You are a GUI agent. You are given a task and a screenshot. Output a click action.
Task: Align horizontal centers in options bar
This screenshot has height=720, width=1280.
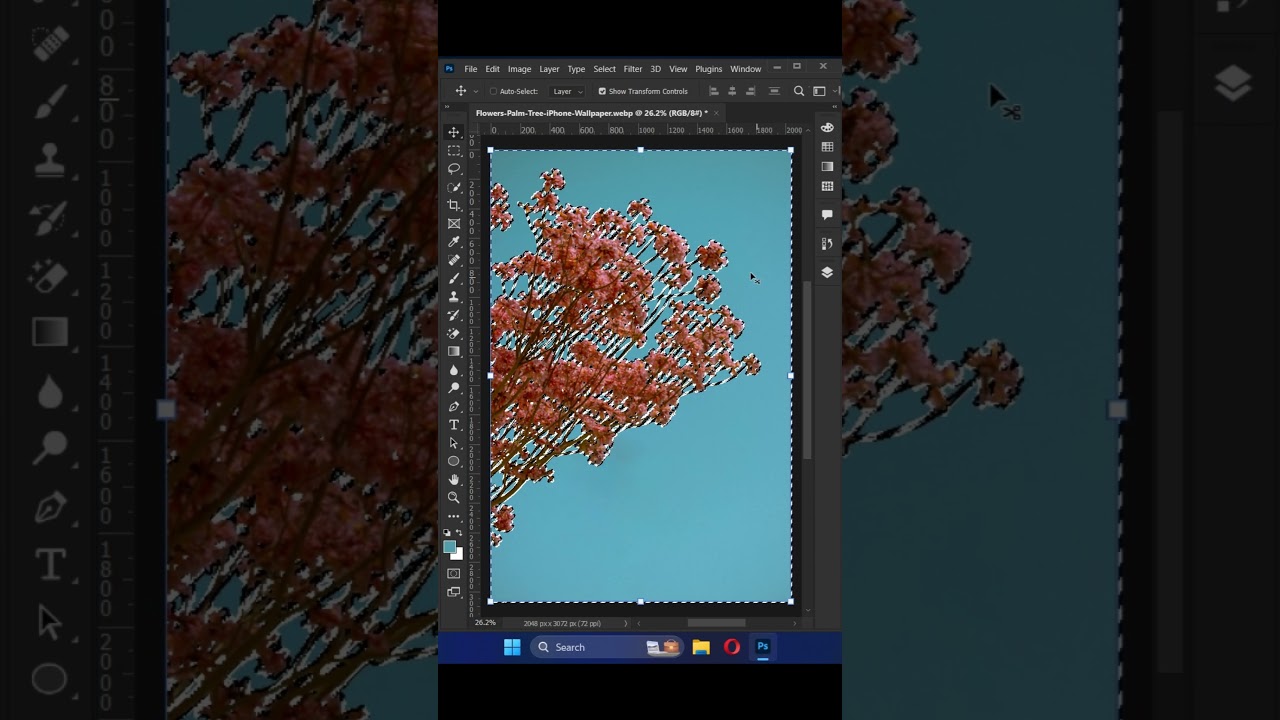(732, 91)
